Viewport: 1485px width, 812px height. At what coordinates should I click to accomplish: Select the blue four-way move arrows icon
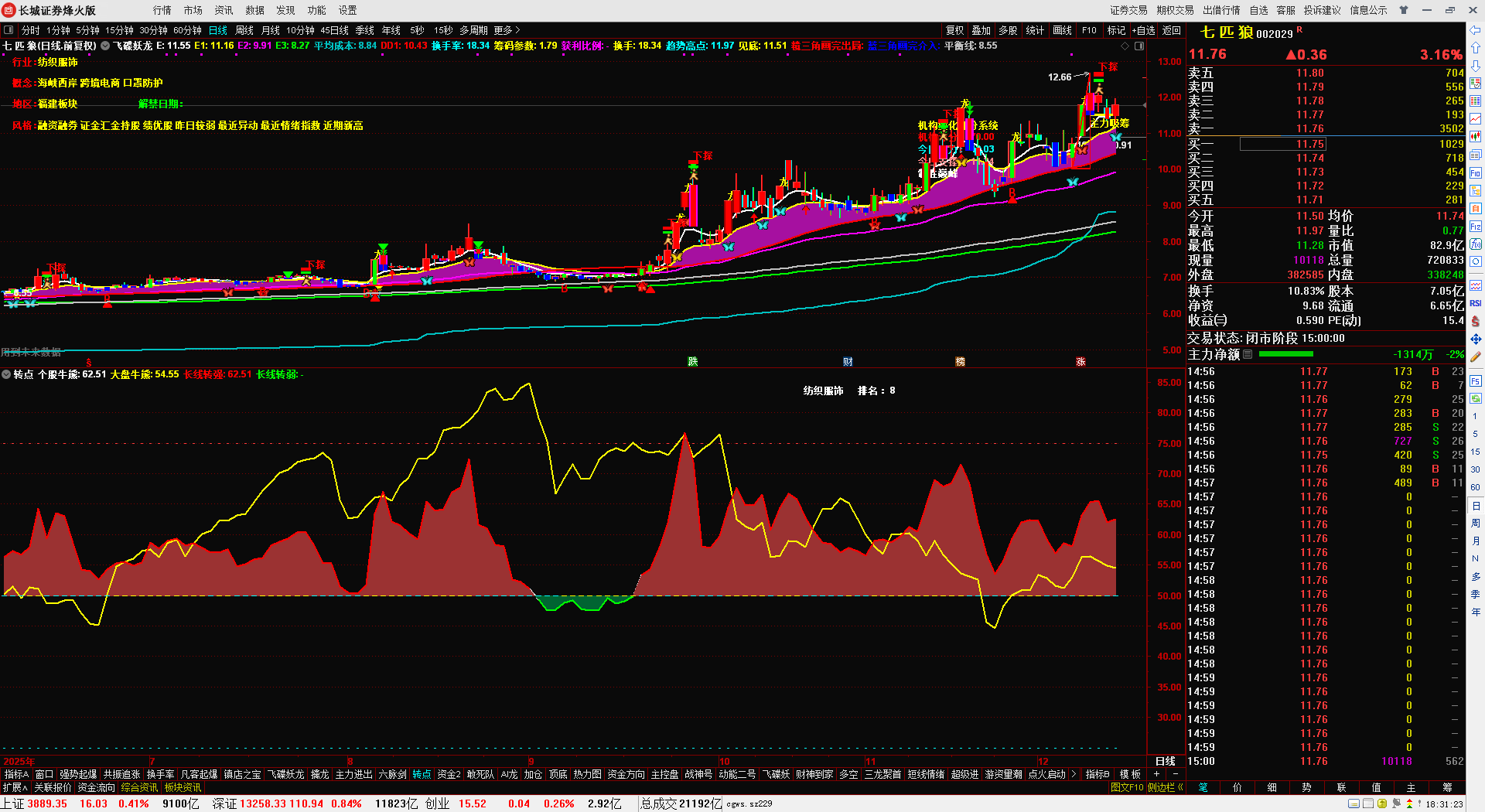pyautogui.click(x=1476, y=339)
